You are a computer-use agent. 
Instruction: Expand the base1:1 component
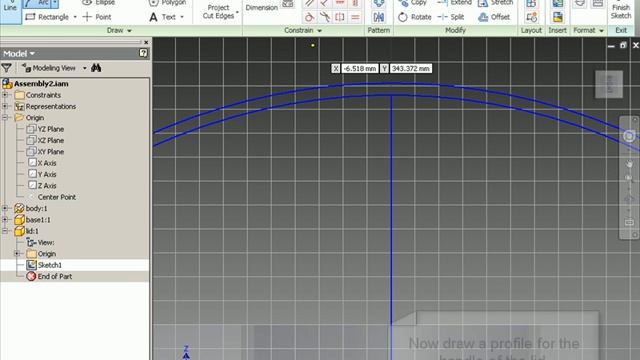[5, 220]
